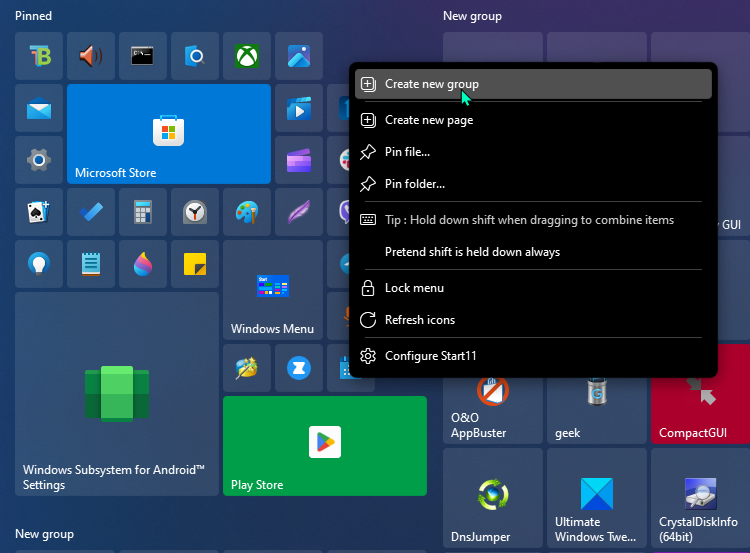Image resolution: width=750 pixels, height=553 pixels.
Task: Open the magic wand folder tile
Action: point(247,368)
